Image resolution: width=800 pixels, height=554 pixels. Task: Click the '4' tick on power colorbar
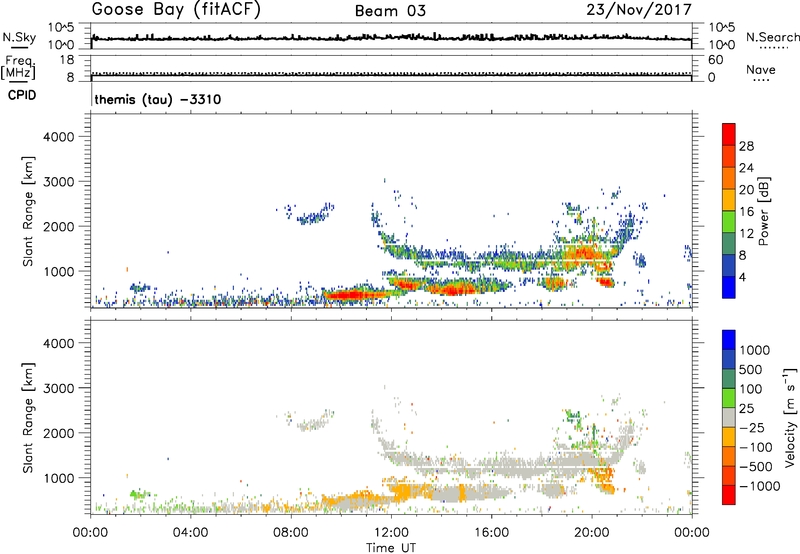tap(742, 277)
